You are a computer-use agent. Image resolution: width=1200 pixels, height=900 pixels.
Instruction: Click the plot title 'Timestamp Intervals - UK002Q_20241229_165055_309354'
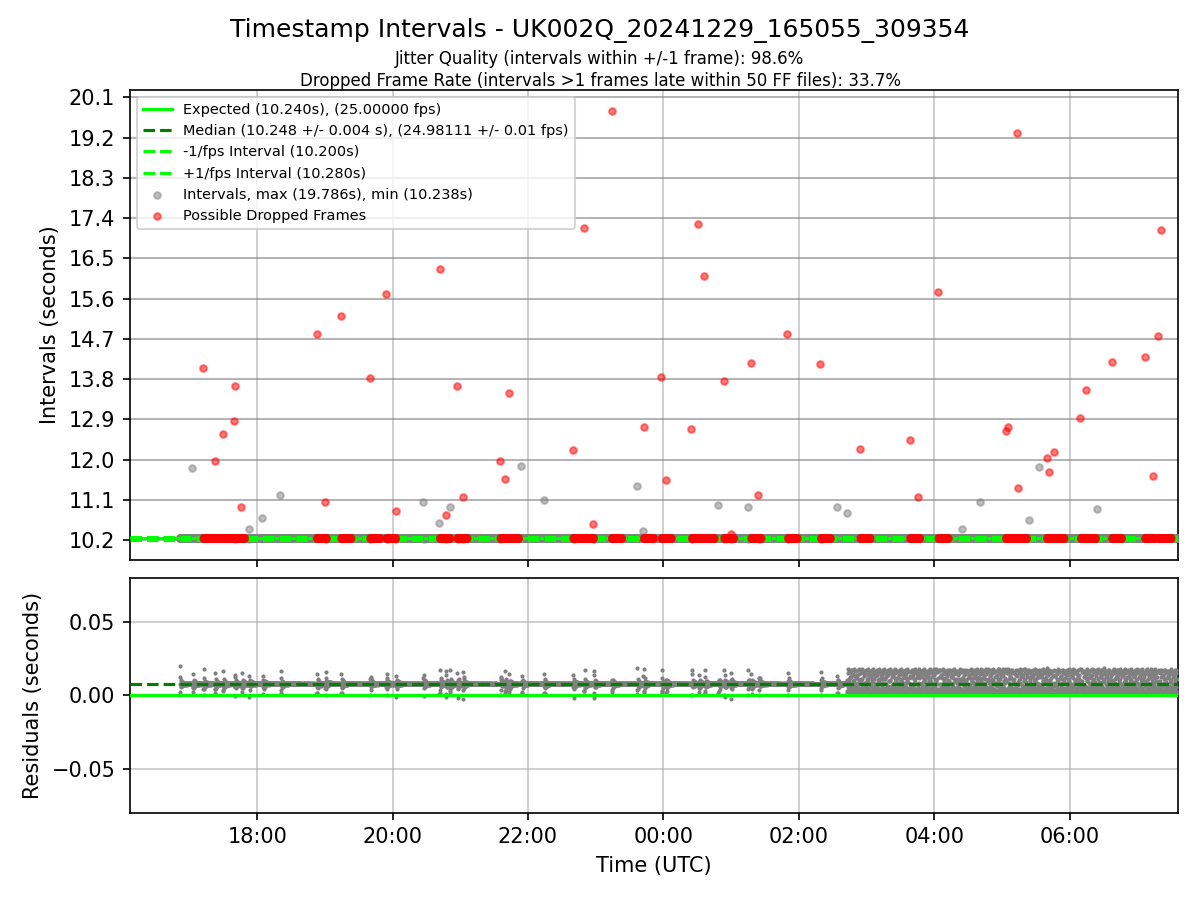click(599, 29)
